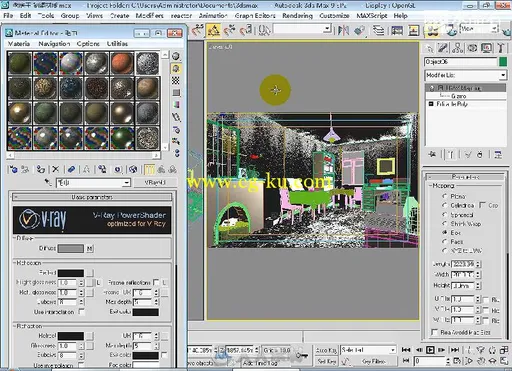512x371 pixels.
Task: Click the Sample Type sphere icon
Action: click(176, 56)
